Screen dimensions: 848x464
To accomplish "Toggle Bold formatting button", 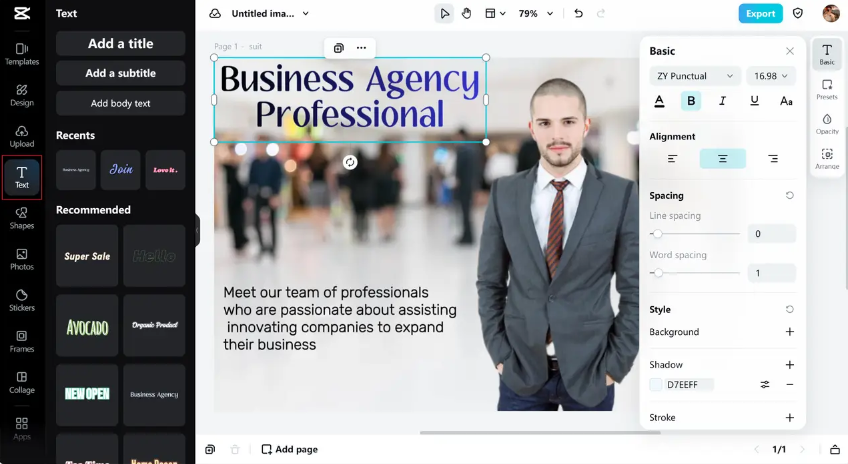I will [691, 101].
